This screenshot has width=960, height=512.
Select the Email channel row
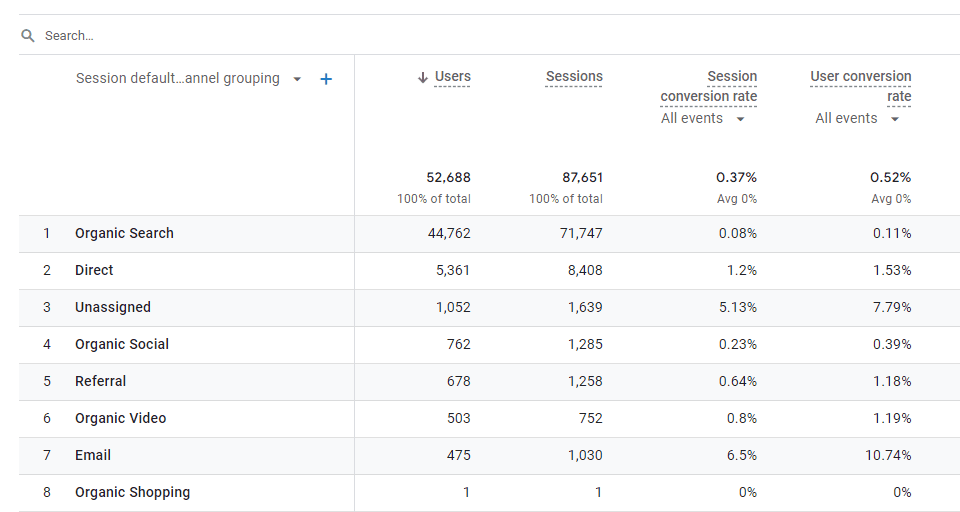(489, 456)
